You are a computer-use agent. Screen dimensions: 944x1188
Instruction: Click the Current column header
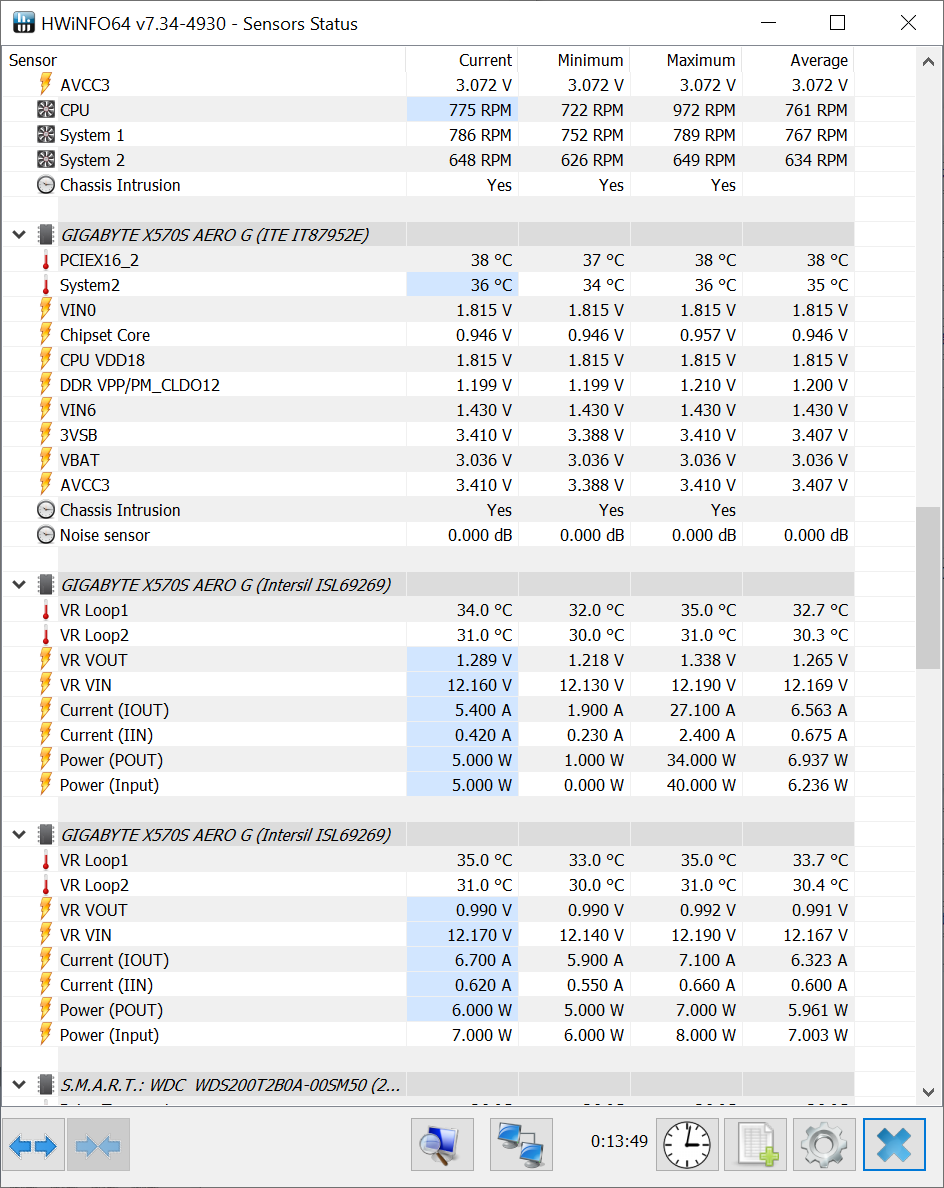click(x=462, y=61)
